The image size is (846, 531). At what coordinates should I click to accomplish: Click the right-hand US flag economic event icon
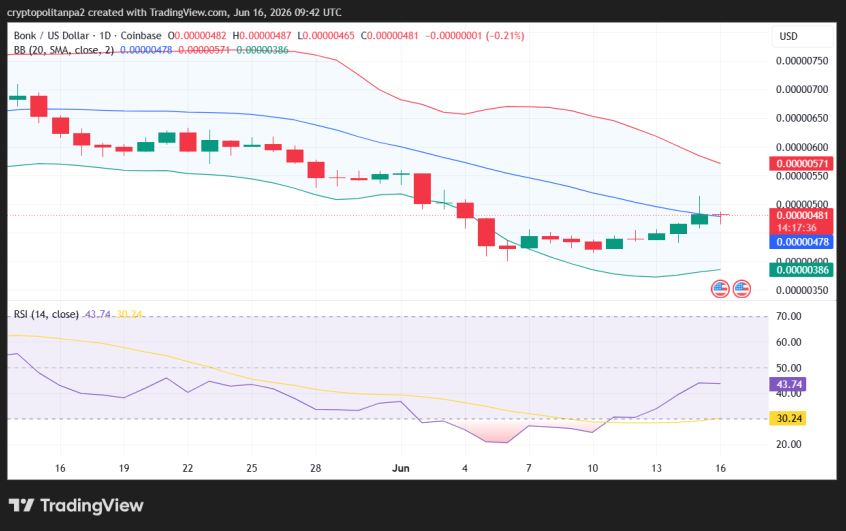tap(742, 289)
